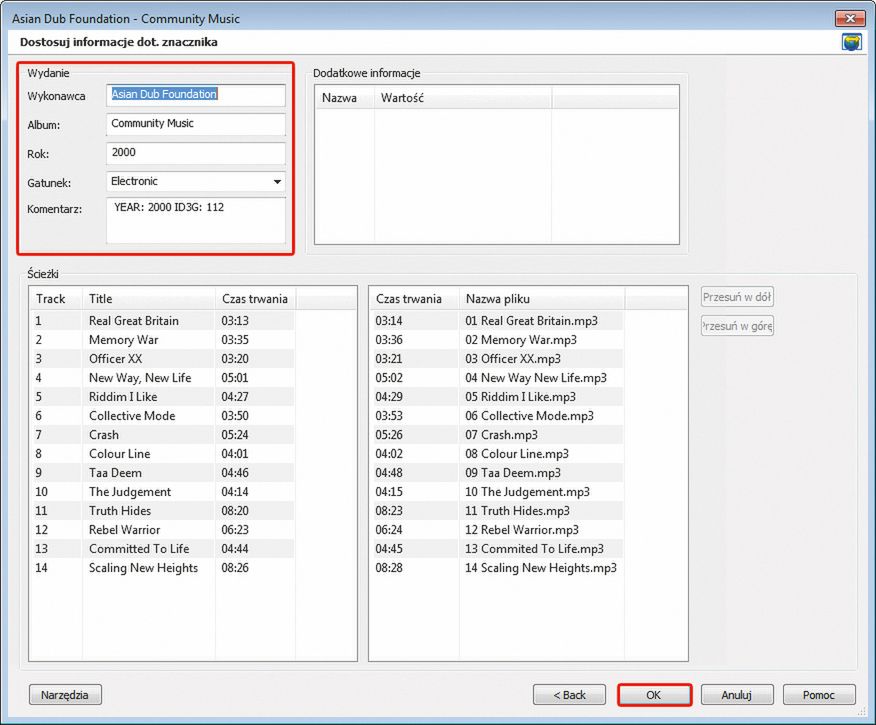Select track title Committed To Life

[x=139, y=548]
